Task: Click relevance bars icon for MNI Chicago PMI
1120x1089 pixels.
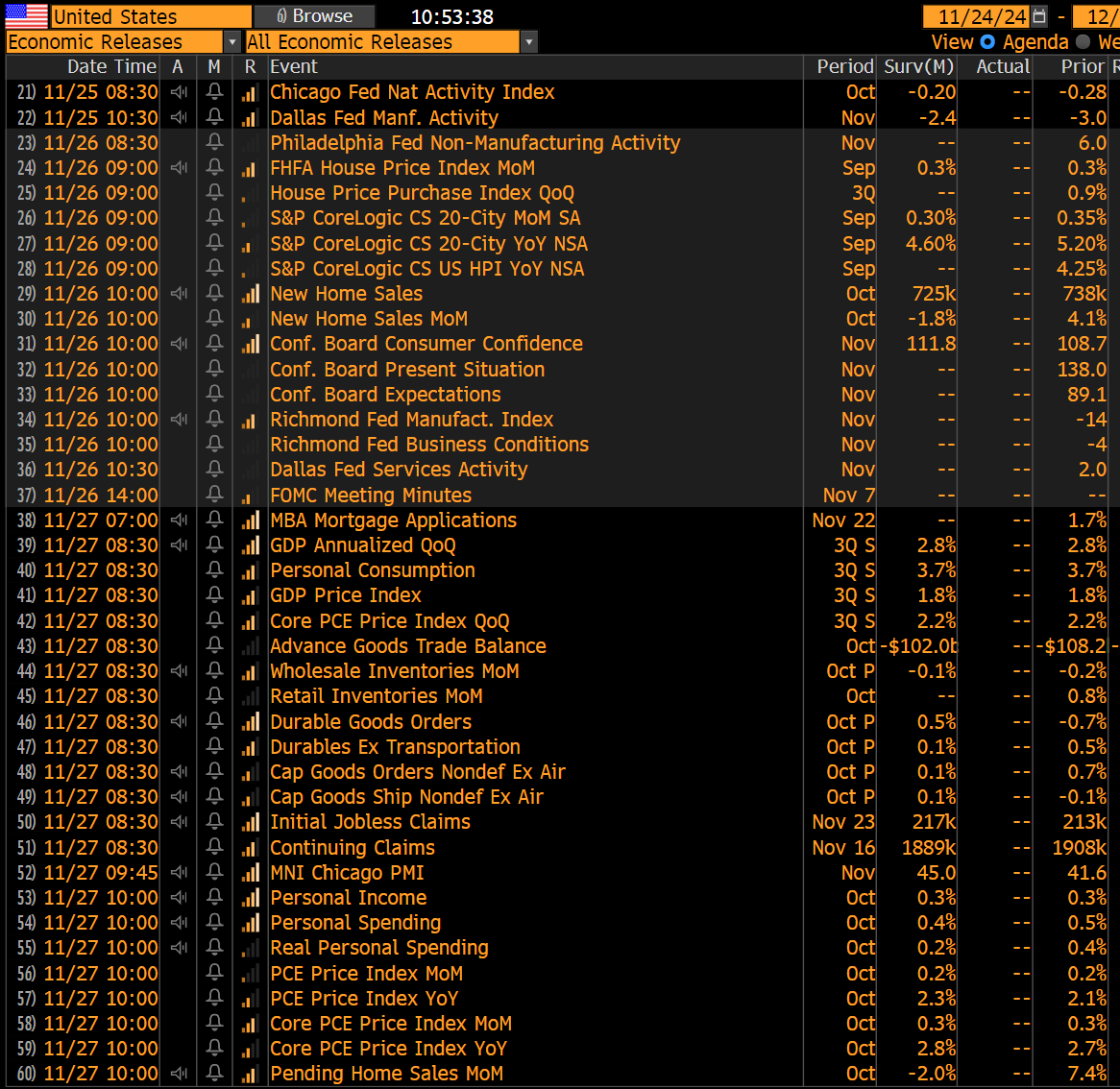Action: [x=250, y=872]
